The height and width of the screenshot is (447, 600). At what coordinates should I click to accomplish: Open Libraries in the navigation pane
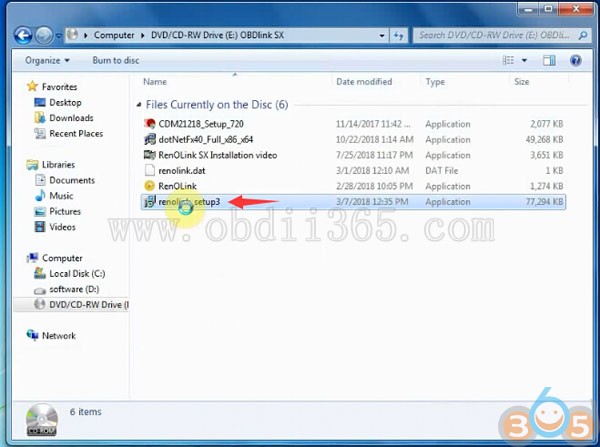58,165
